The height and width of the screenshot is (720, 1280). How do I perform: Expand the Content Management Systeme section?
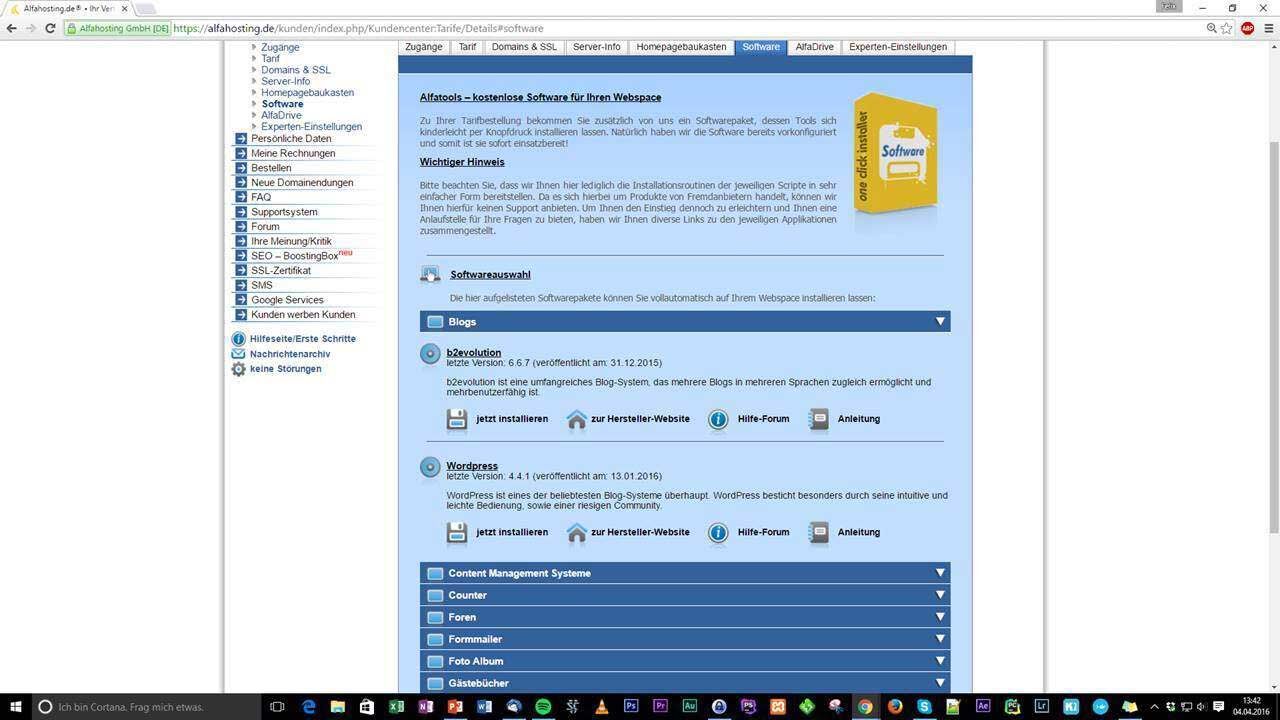(685, 573)
